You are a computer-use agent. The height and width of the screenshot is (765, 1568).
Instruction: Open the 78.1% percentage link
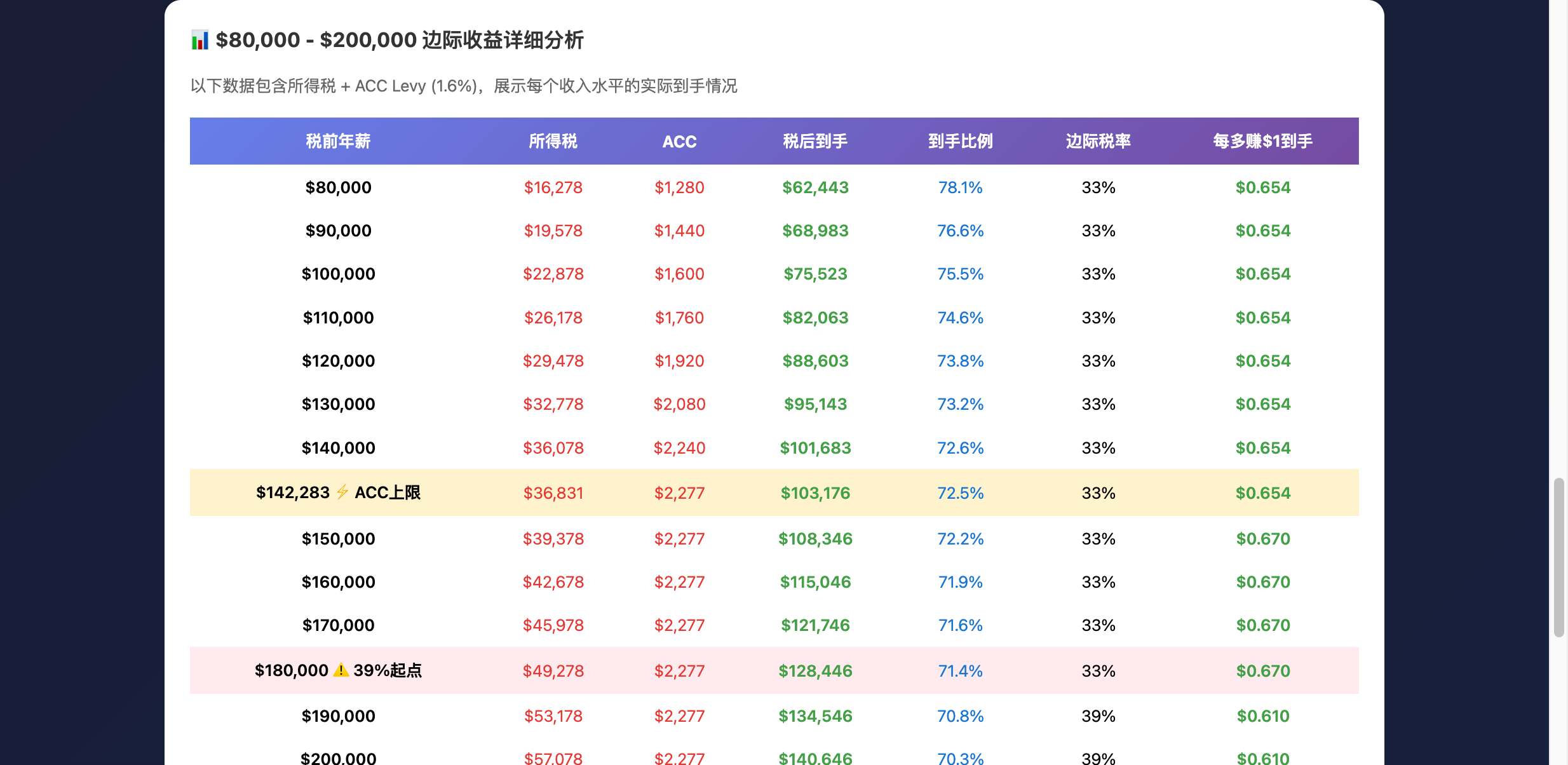960,187
